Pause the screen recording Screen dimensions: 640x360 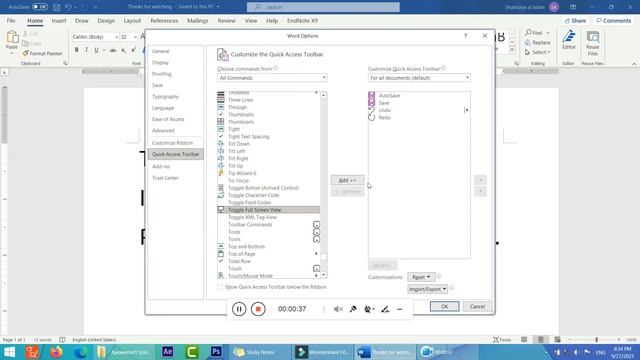click(x=239, y=309)
